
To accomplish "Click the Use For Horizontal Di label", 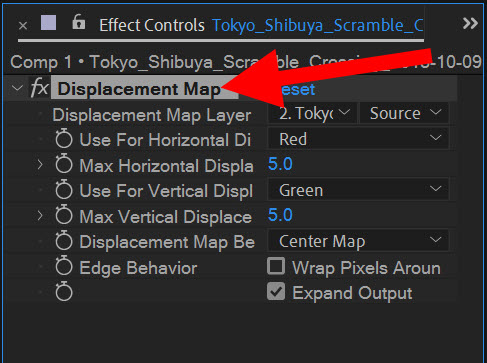I will pyautogui.click(x=165, y=140).
